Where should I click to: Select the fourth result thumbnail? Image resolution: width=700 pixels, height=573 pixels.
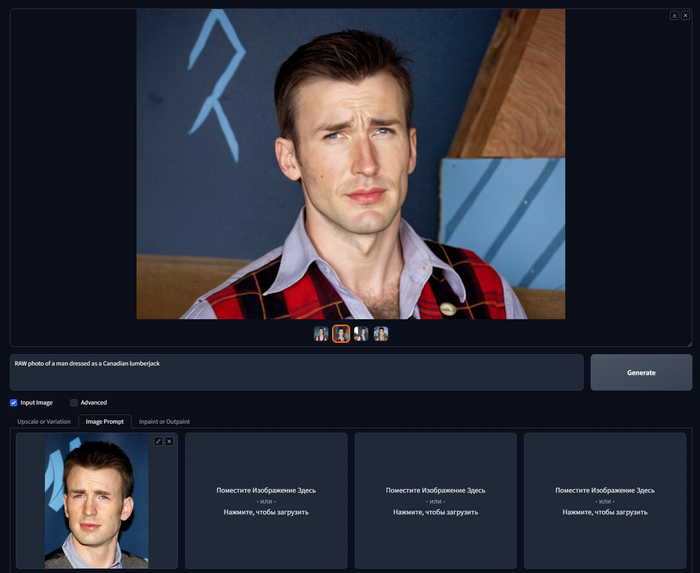tap(381, 333)
